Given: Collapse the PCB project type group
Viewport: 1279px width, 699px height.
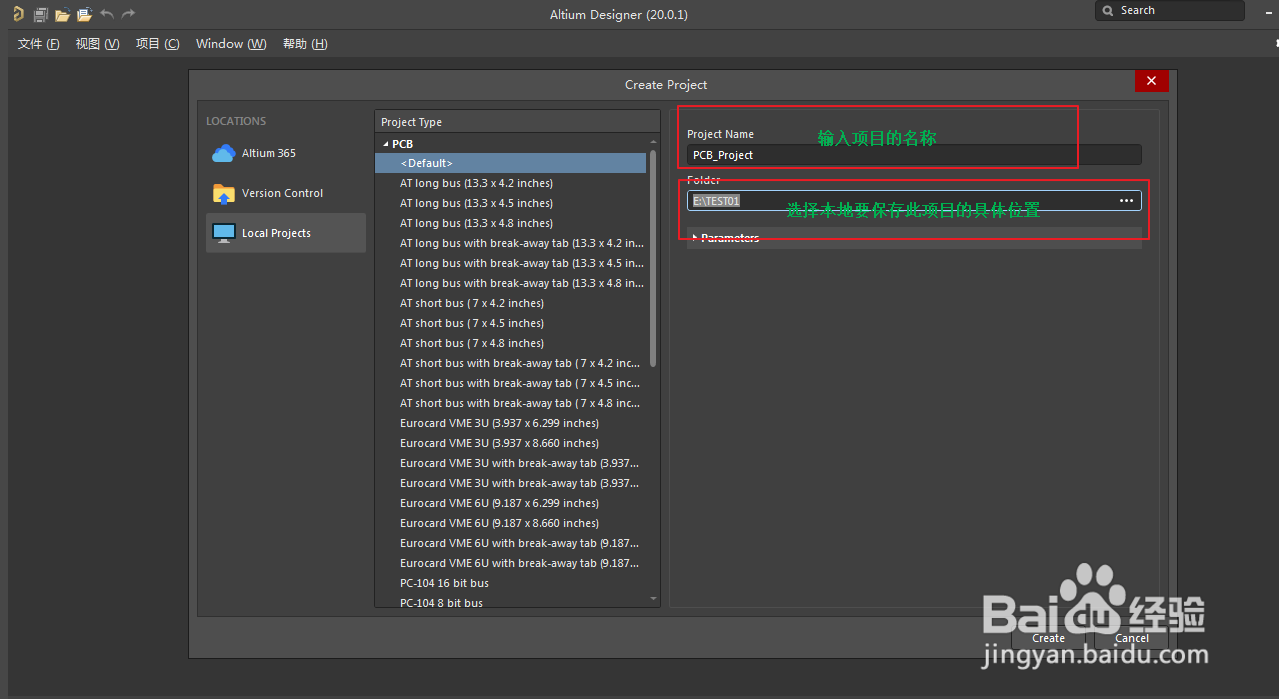Looking at the screenshot, I should pos(385,144).
